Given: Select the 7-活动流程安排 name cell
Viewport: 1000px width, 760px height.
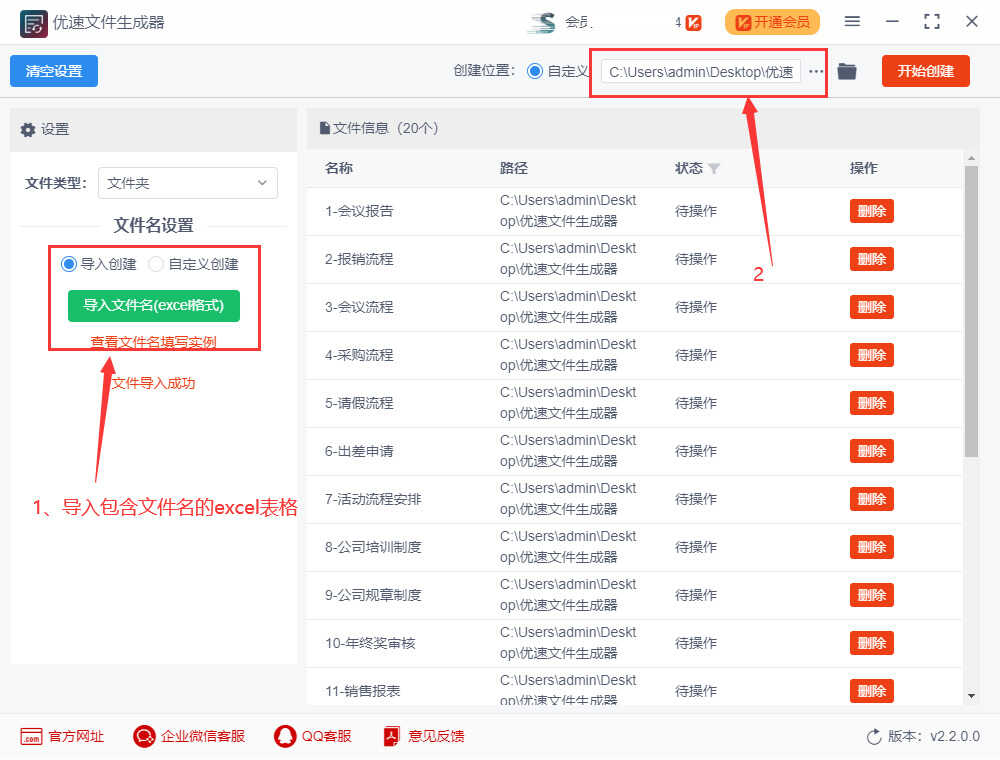Looking at the screenshot, I should 373,499.
